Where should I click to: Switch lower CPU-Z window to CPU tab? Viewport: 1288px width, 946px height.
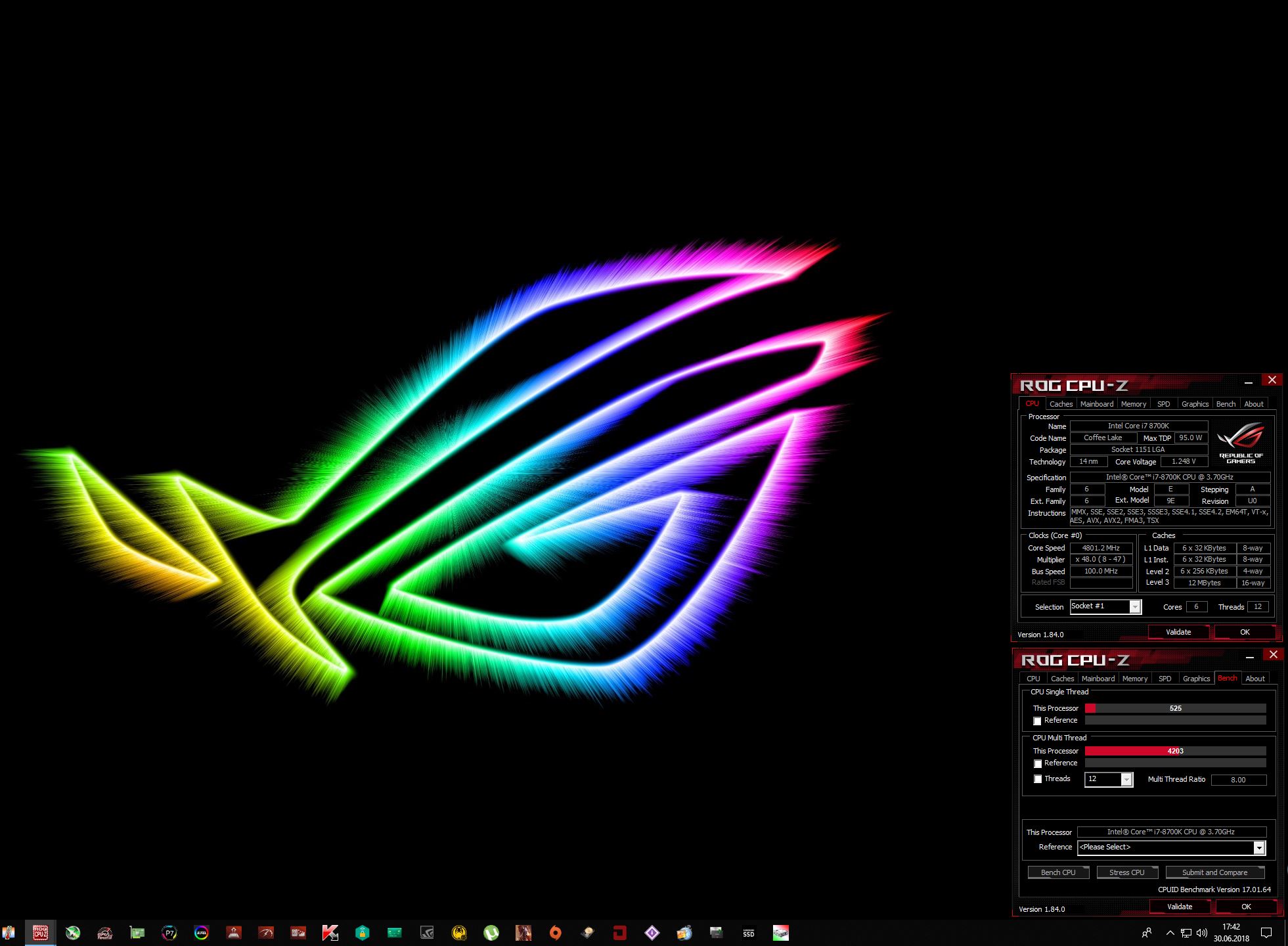[1033, 679]
